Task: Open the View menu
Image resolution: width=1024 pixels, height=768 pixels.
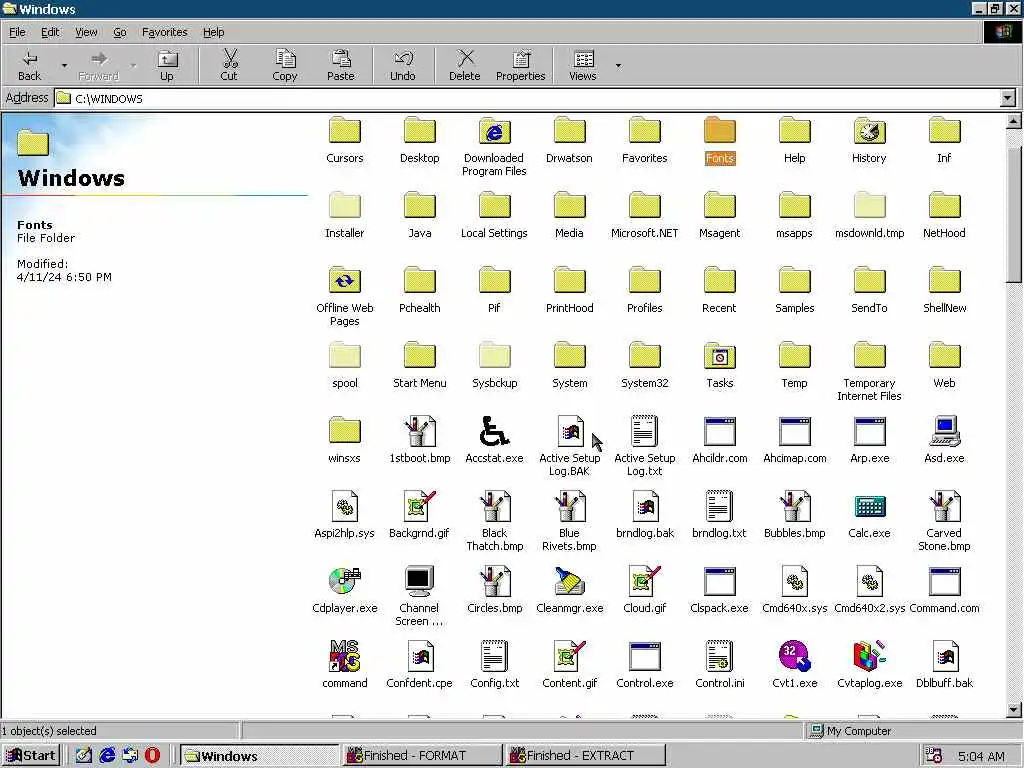Action: tap(86, 32)
